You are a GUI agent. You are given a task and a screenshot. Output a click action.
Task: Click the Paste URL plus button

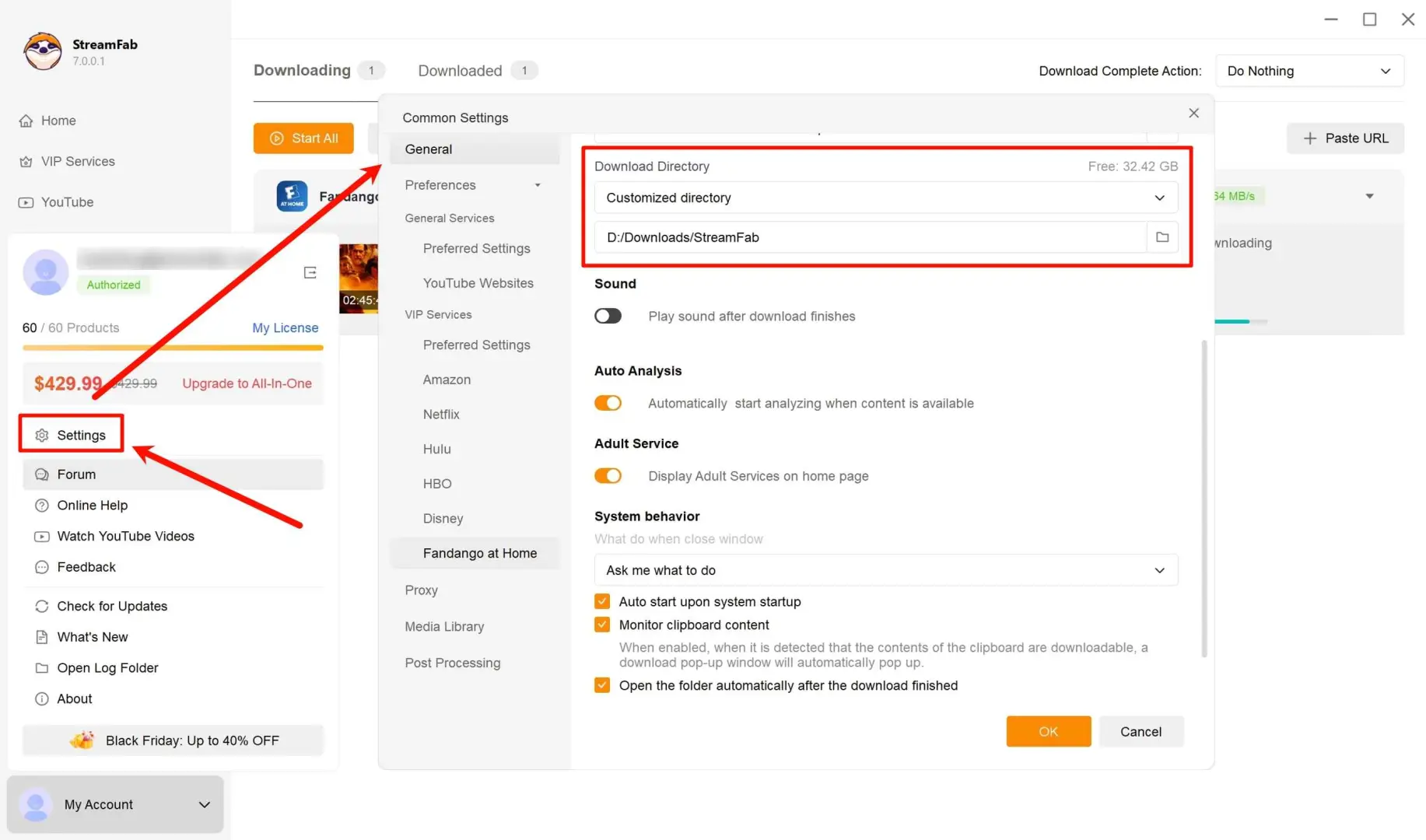point(1345,138)
